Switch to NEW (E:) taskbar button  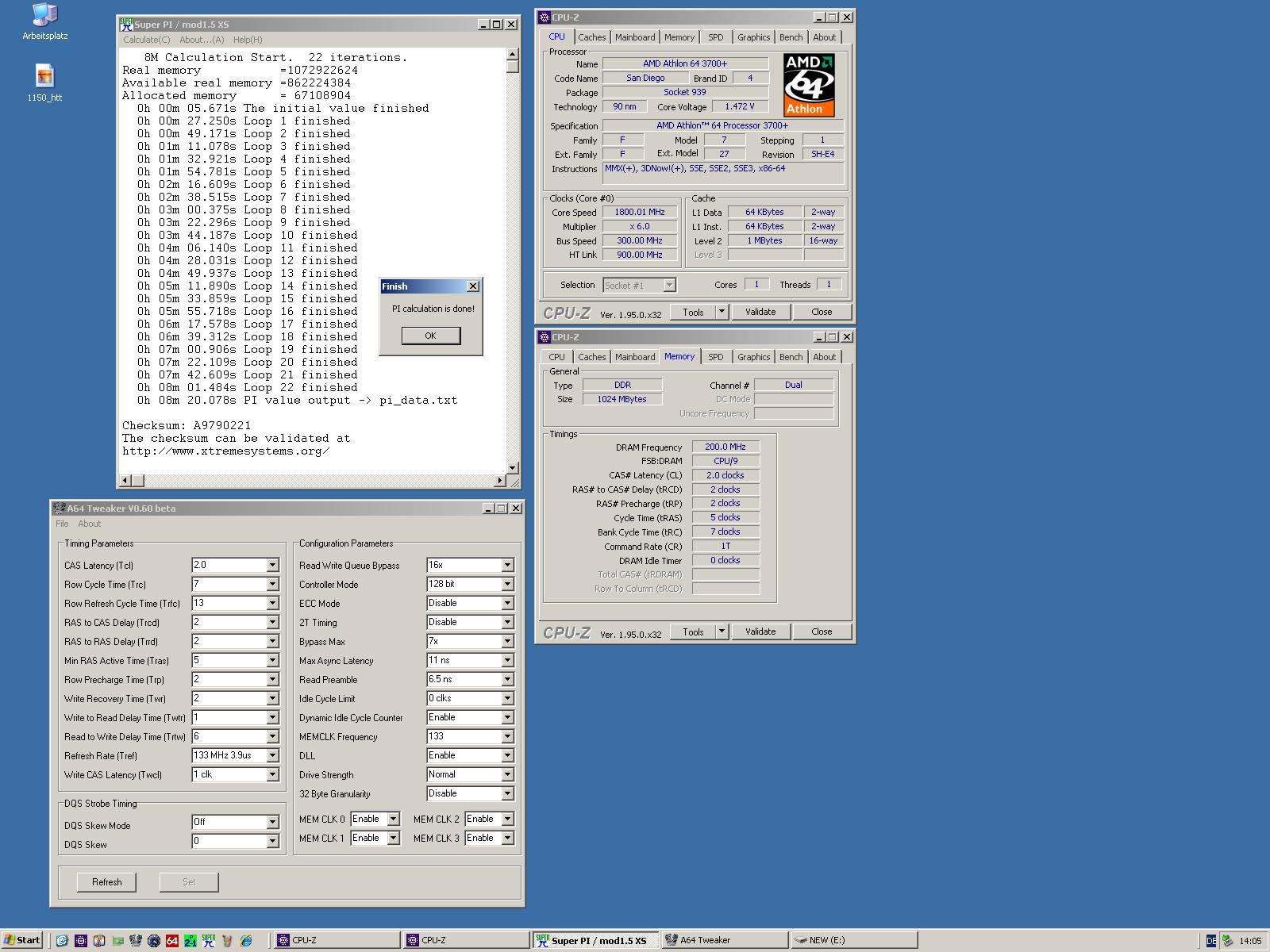[x=854, y=940]
